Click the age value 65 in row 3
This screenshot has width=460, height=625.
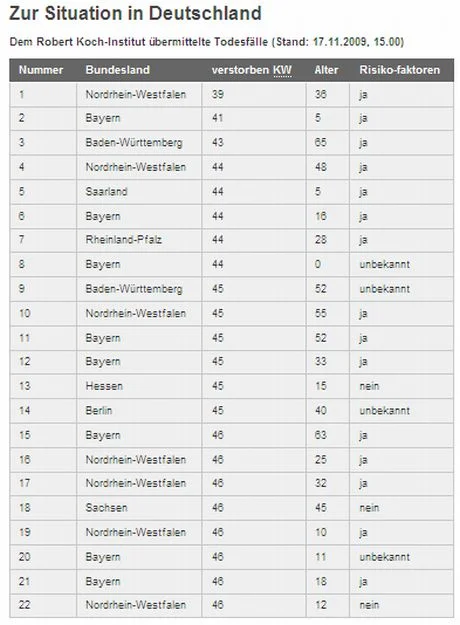320,142
